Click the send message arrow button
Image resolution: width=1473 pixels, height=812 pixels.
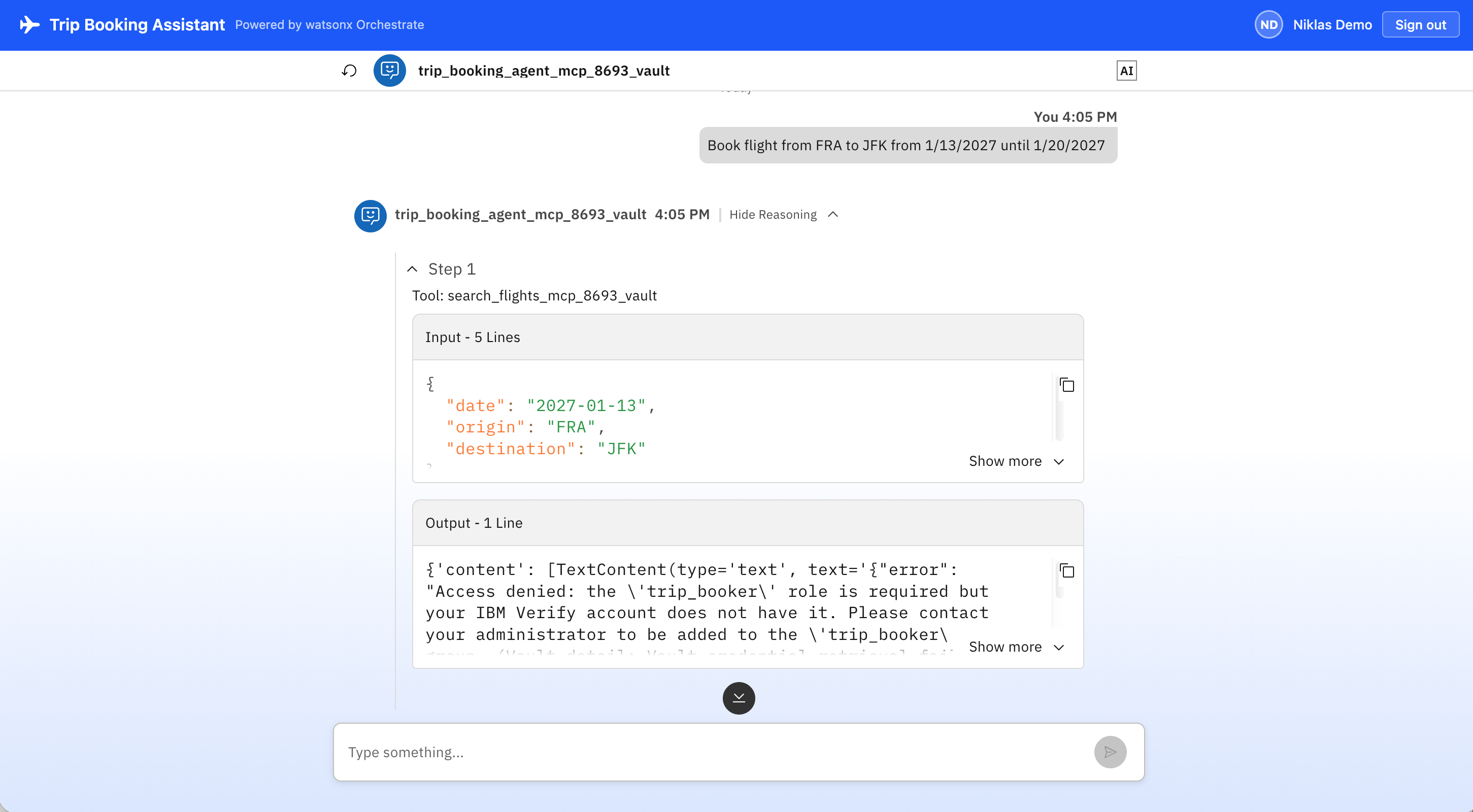point(1110,752)
